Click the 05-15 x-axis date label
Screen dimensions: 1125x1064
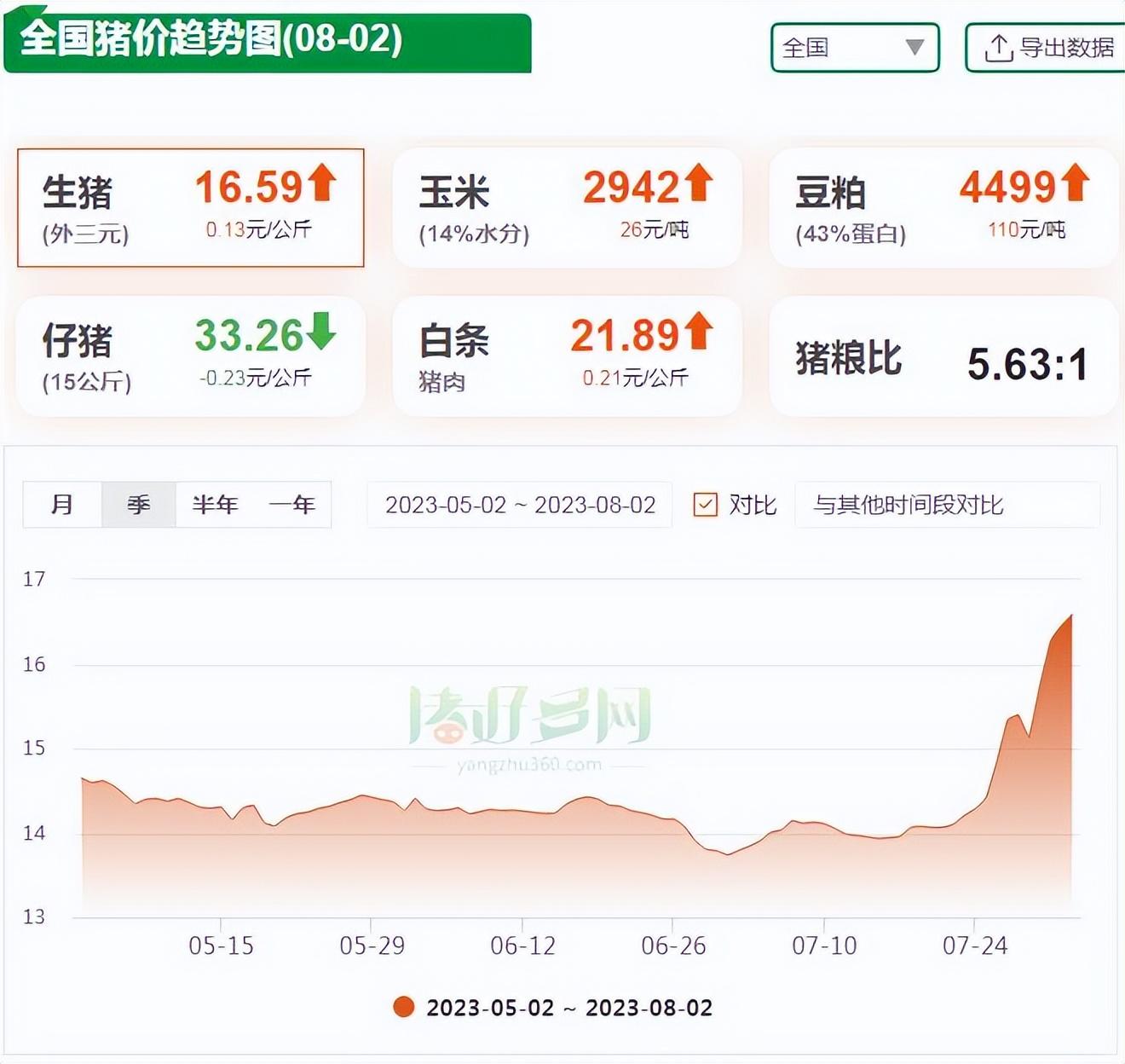(x=221, y=945)
